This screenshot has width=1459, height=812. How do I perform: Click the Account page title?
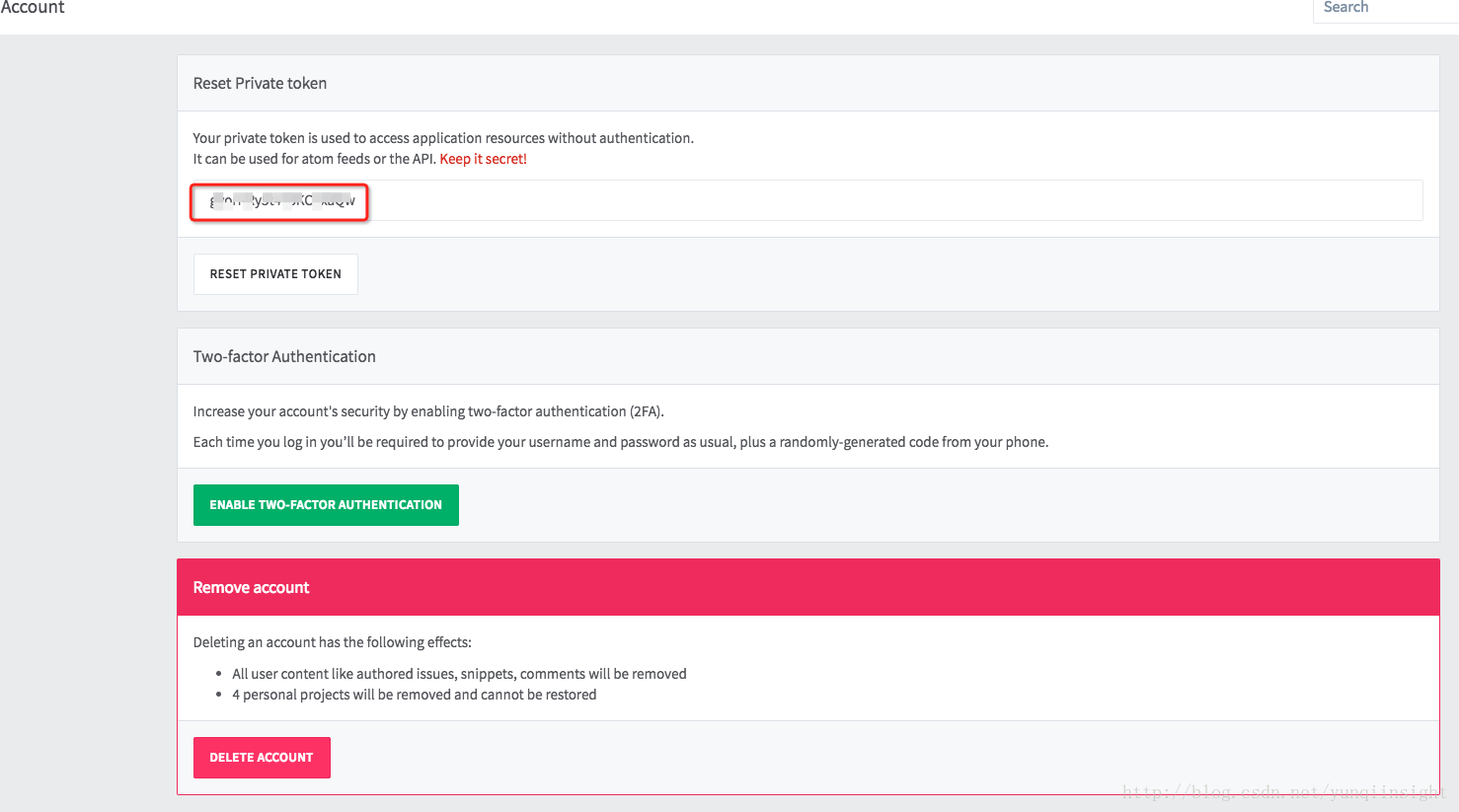(33, 8)
